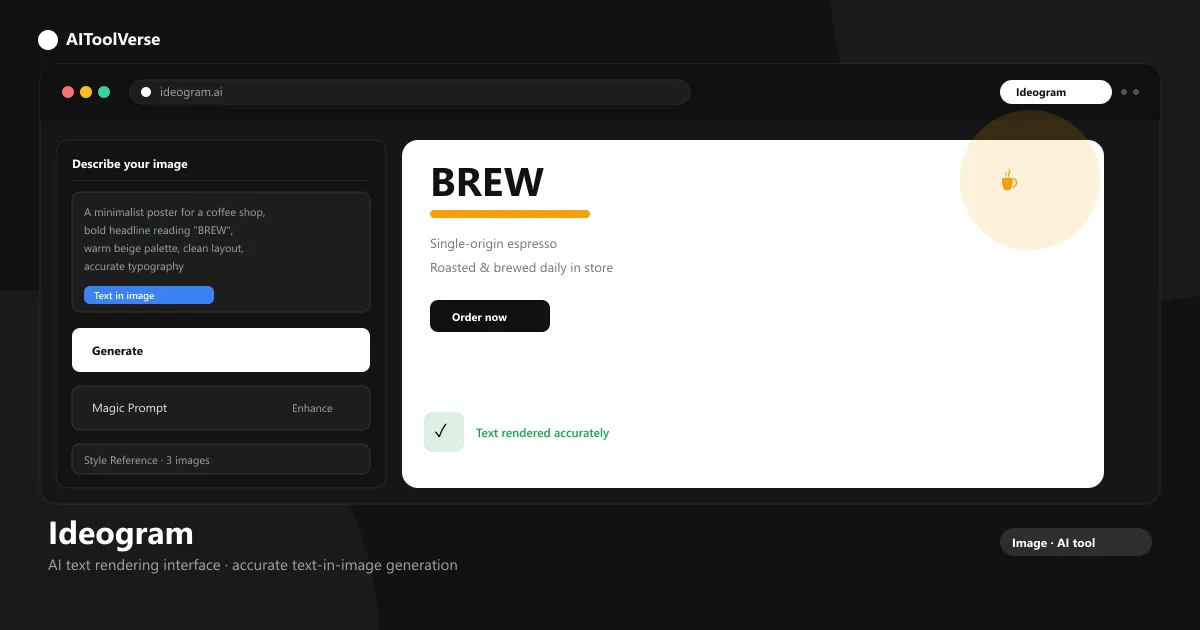Image resolution: width=1200 pixels, height=630 pixels.
Task: Click Enhance in Magic Prompt row
Action: pyautogui.click(x=312, y=408)
